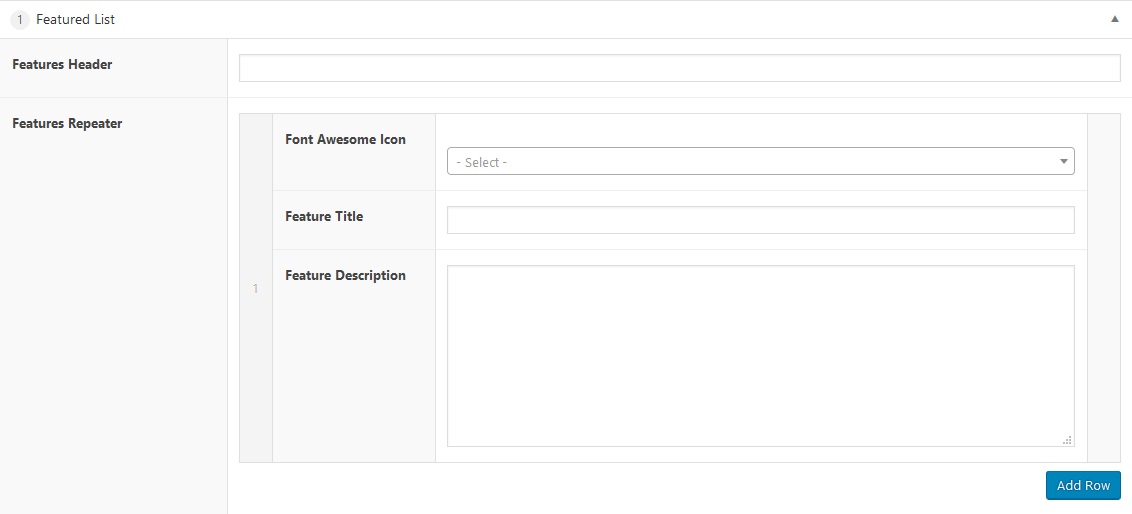The height and width of the screenshot is (514, 1132).
Task: Click the Feature Title label
Action: (x=324, y=216)
